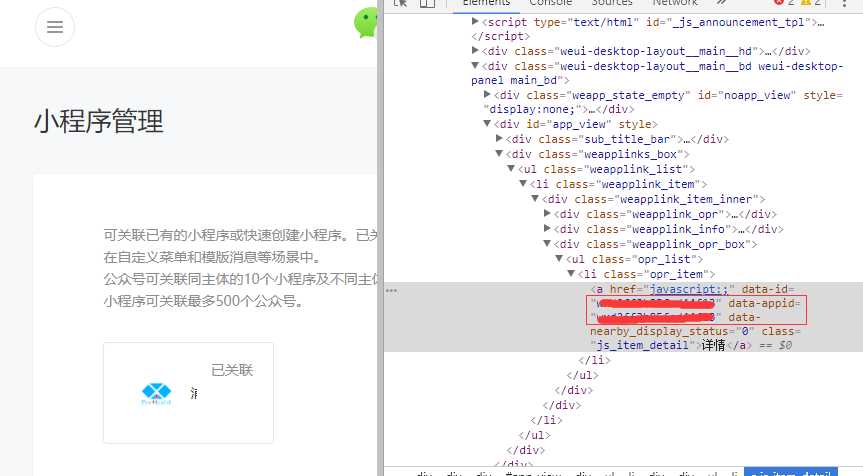The width and height of the screenshot is (863, 476).
Task: Click the 已关联 status label on the card
Action: (x=232, y=370)
